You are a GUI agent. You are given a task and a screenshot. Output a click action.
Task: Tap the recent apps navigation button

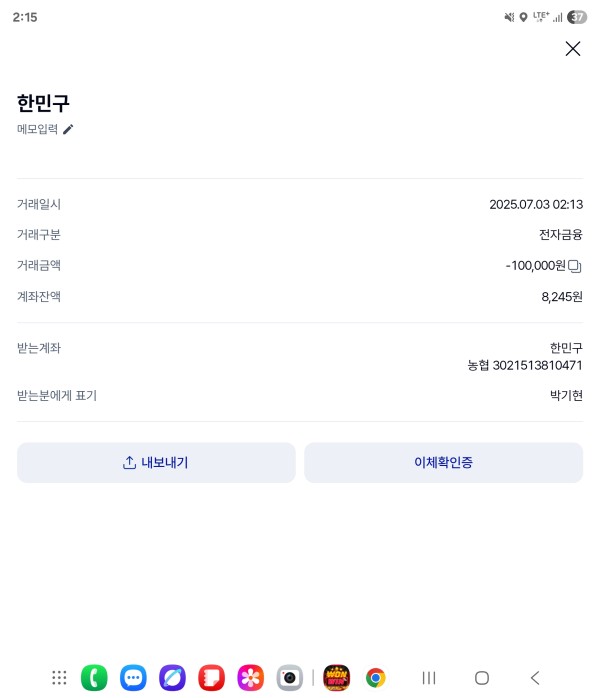(x=429, y=678)
